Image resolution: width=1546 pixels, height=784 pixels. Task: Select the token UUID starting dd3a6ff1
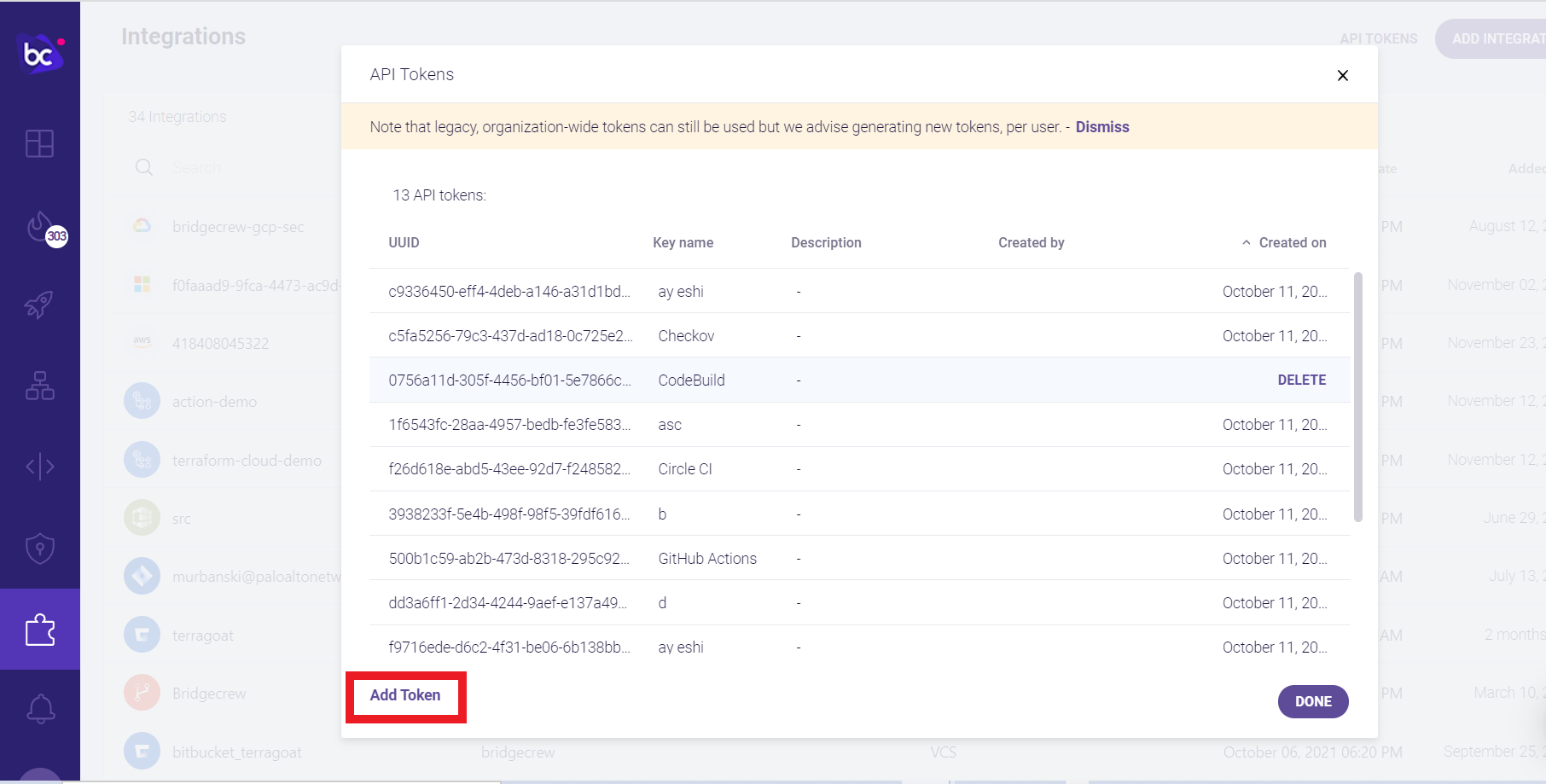(x=508, y=603)
